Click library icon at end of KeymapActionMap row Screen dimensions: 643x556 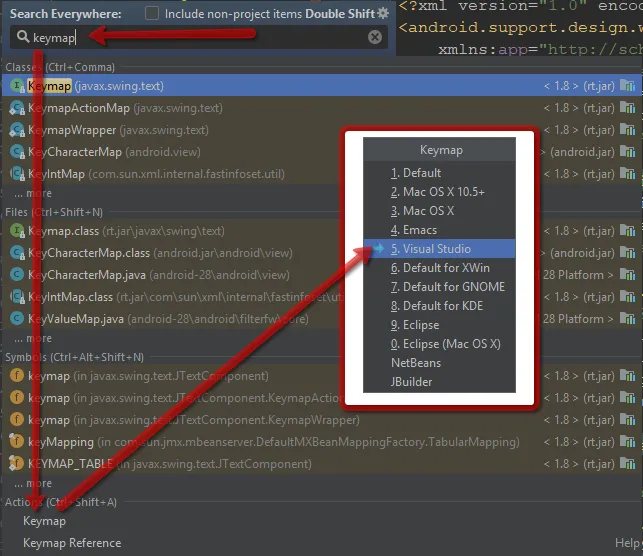pos(627,108)
